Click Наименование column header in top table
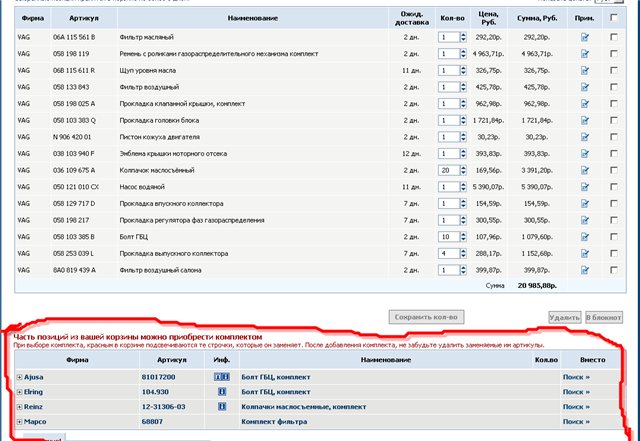 click(253, 18)
